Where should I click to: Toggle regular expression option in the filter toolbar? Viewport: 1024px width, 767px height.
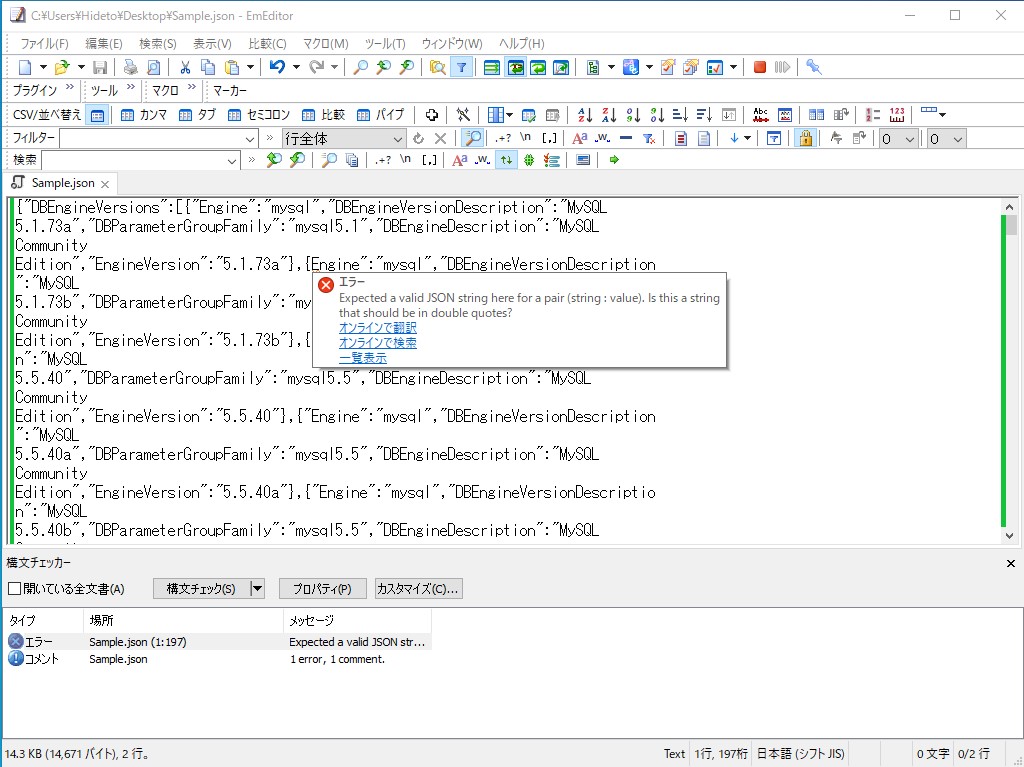point(503,139)
